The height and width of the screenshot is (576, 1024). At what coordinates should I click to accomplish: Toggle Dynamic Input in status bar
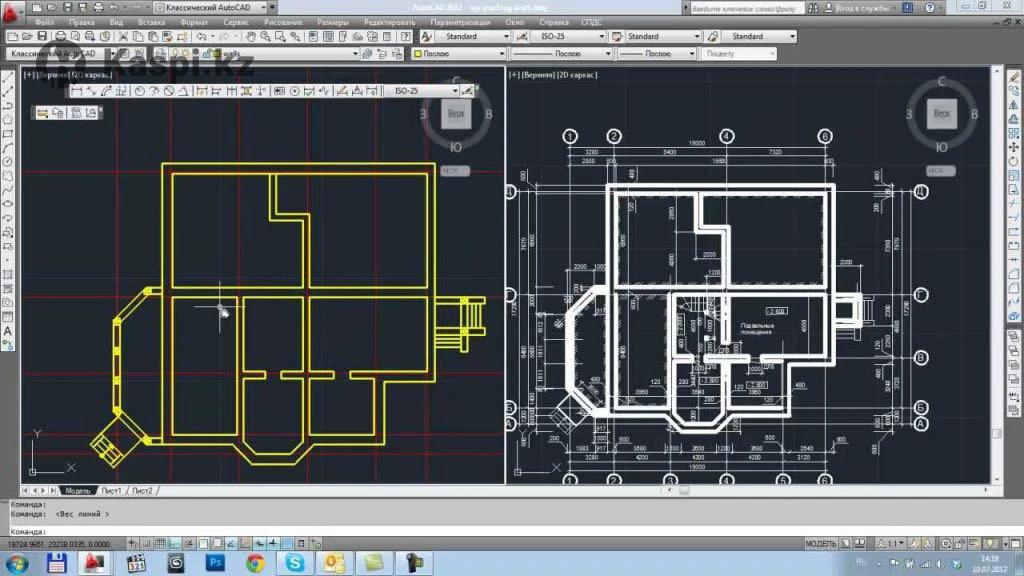[259, 543]
